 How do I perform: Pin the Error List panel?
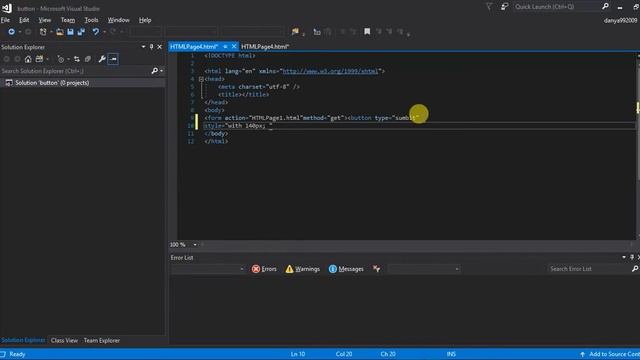tap(632, 257)
